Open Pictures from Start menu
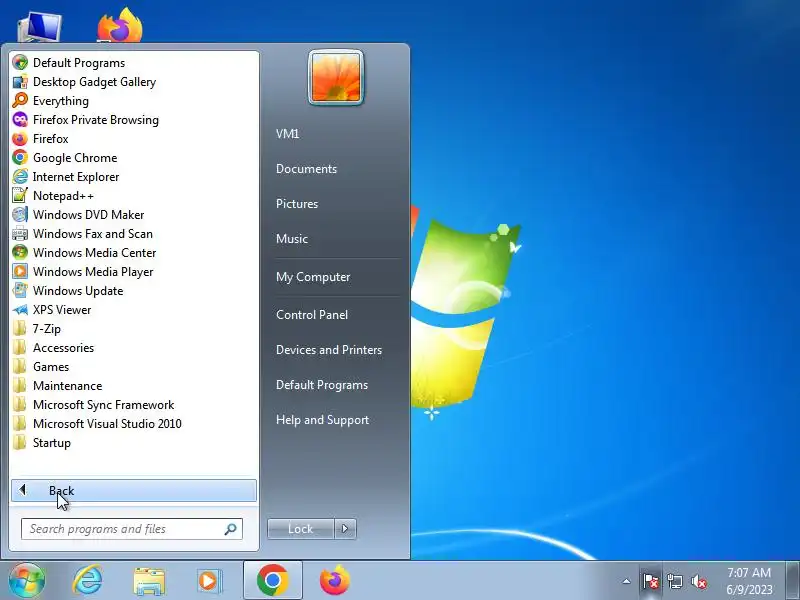800x600 pixels. click(x=297, y=204)
